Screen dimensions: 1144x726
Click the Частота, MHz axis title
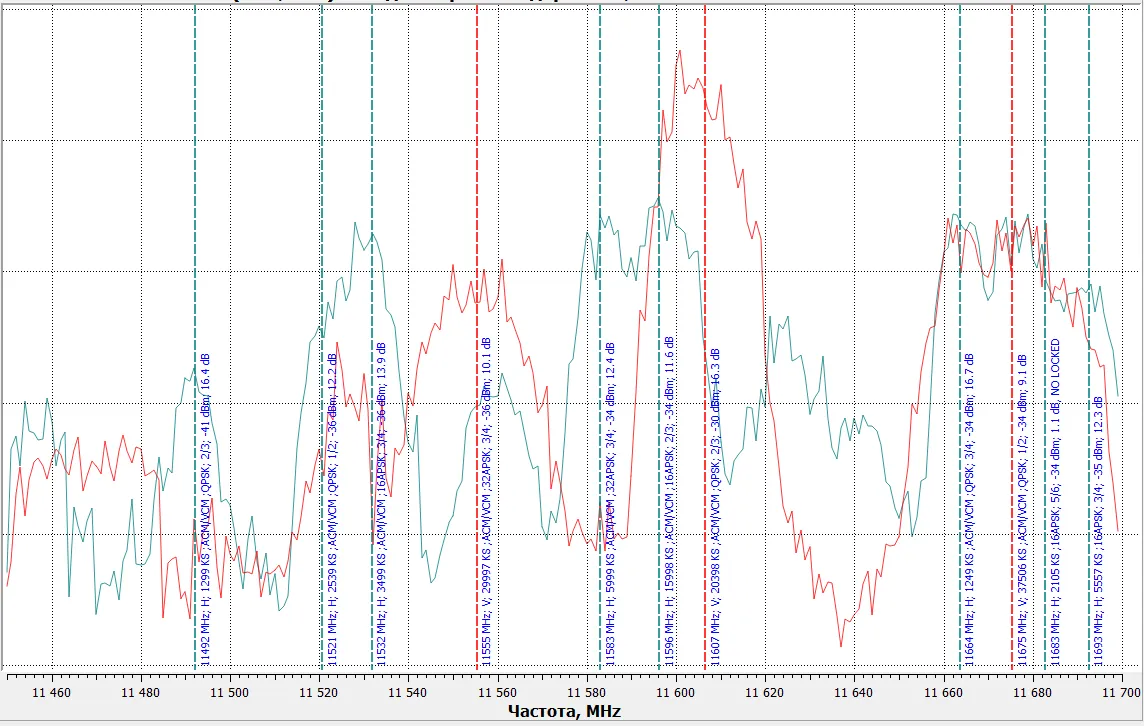pos(564,712)
